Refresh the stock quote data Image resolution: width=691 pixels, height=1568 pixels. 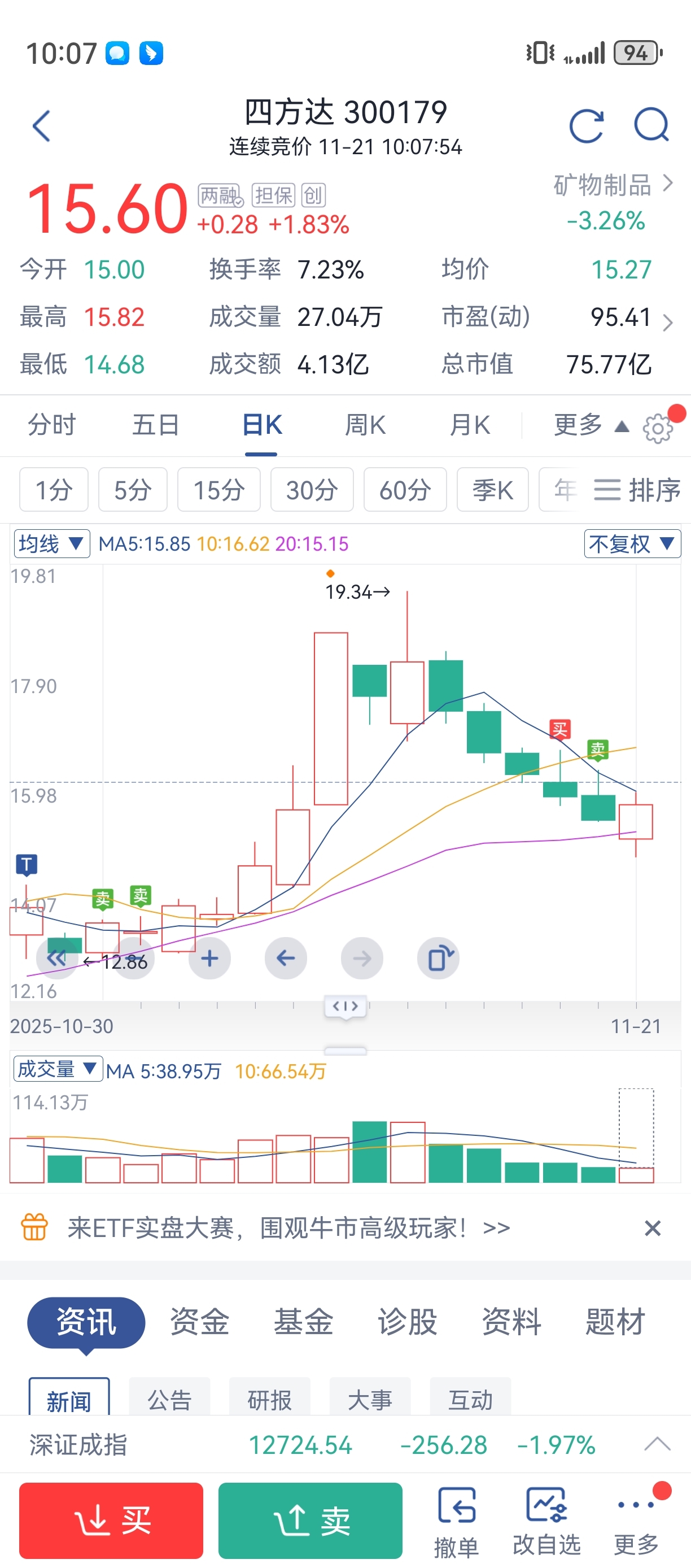[x=587, y=126]
